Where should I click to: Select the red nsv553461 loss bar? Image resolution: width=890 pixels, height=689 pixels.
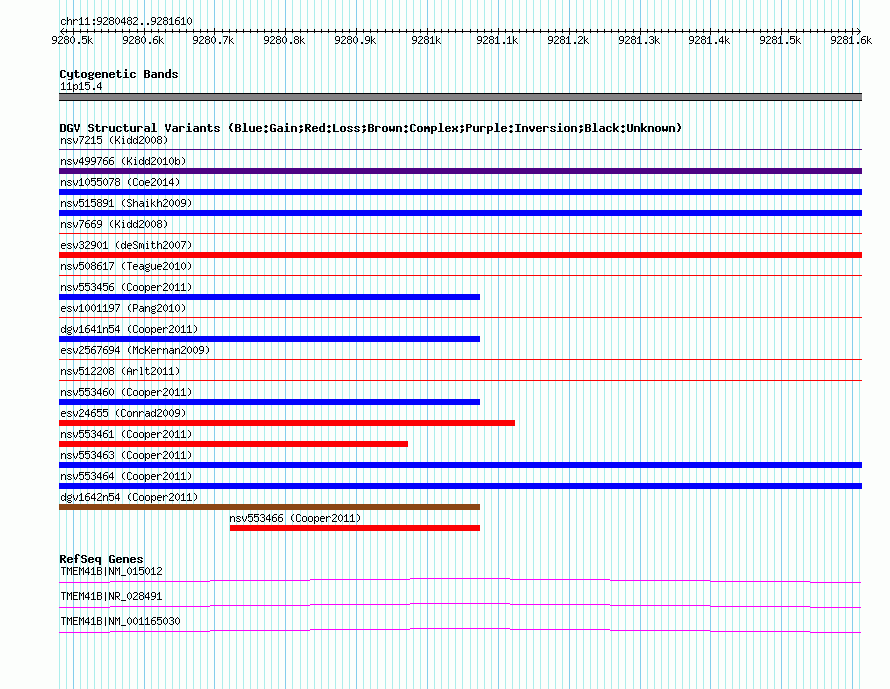pos(233,444)
